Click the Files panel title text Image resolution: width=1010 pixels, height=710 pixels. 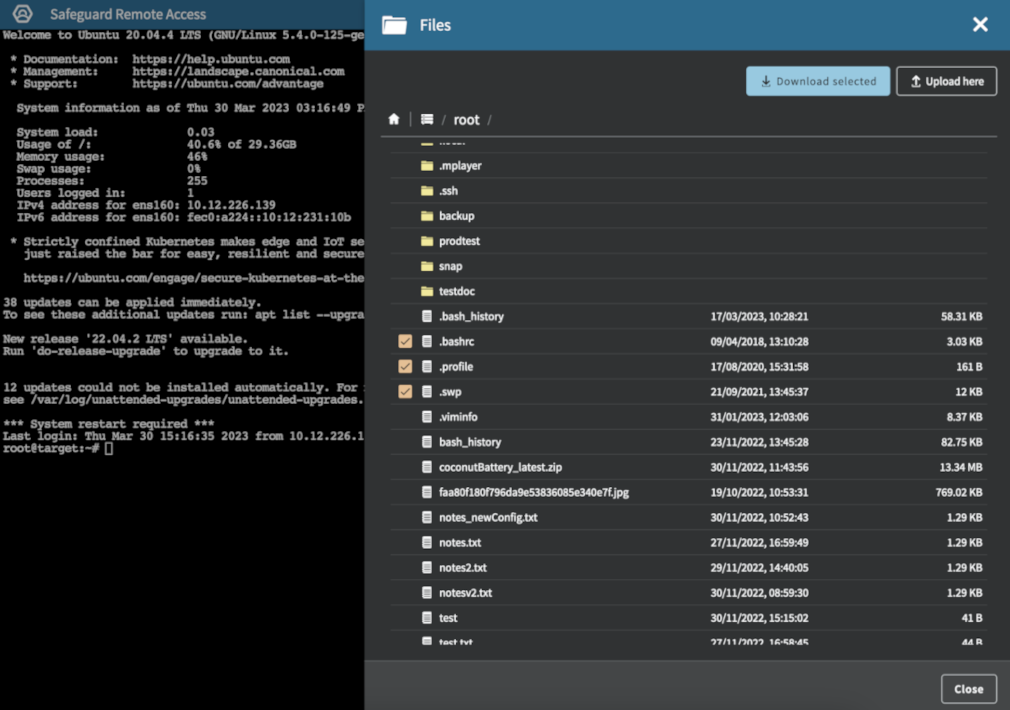pyautogui.click(x=435, y=25)
